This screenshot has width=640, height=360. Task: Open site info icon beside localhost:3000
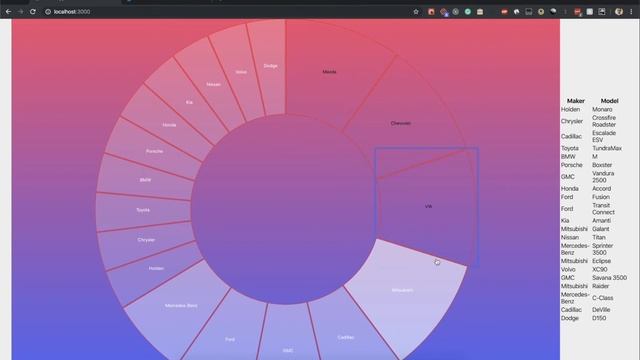coord(48,12)
